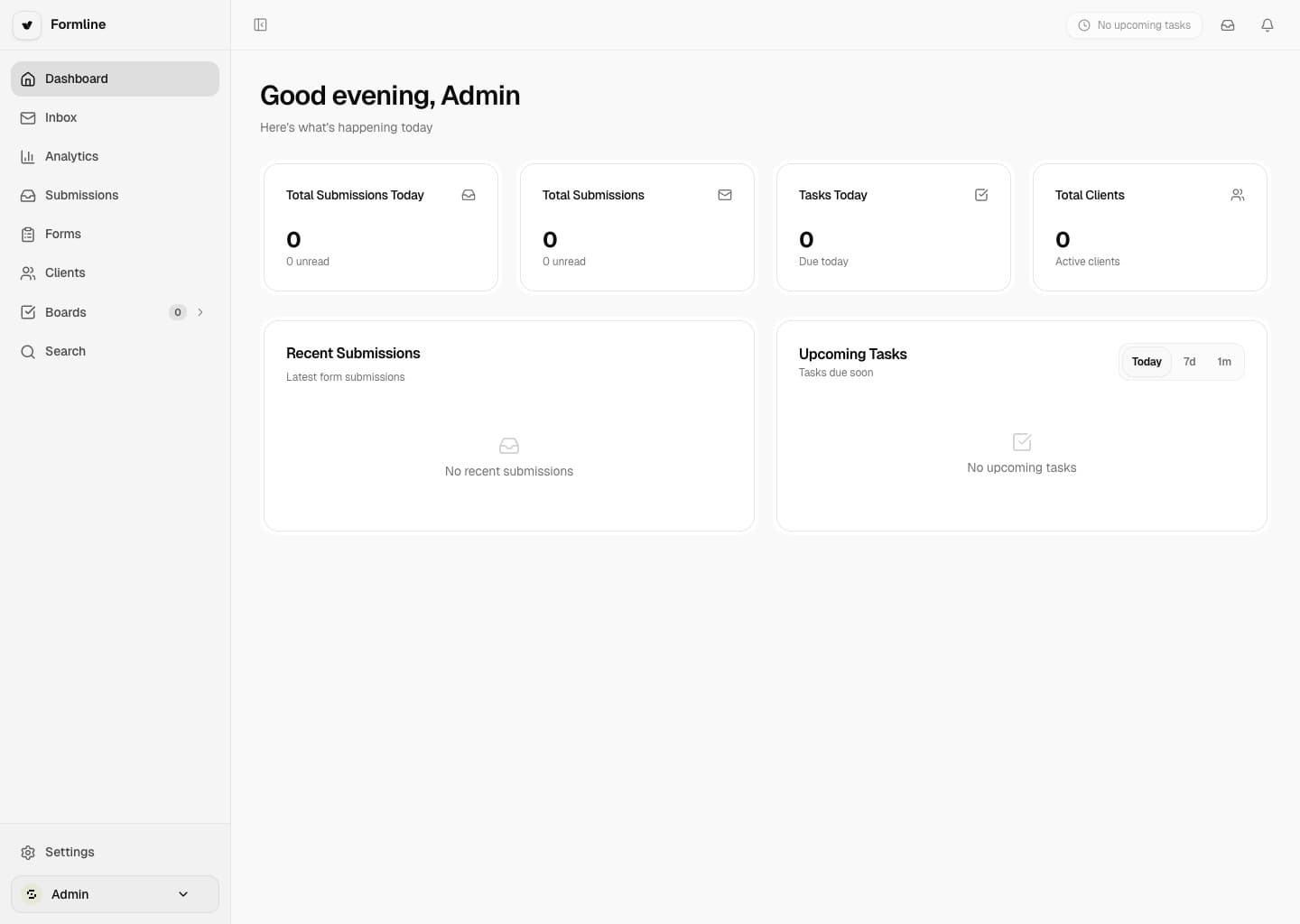The image size is (1300, 924).
Task: Toggle the sidebar collapse icon
Action: (260, 25)
